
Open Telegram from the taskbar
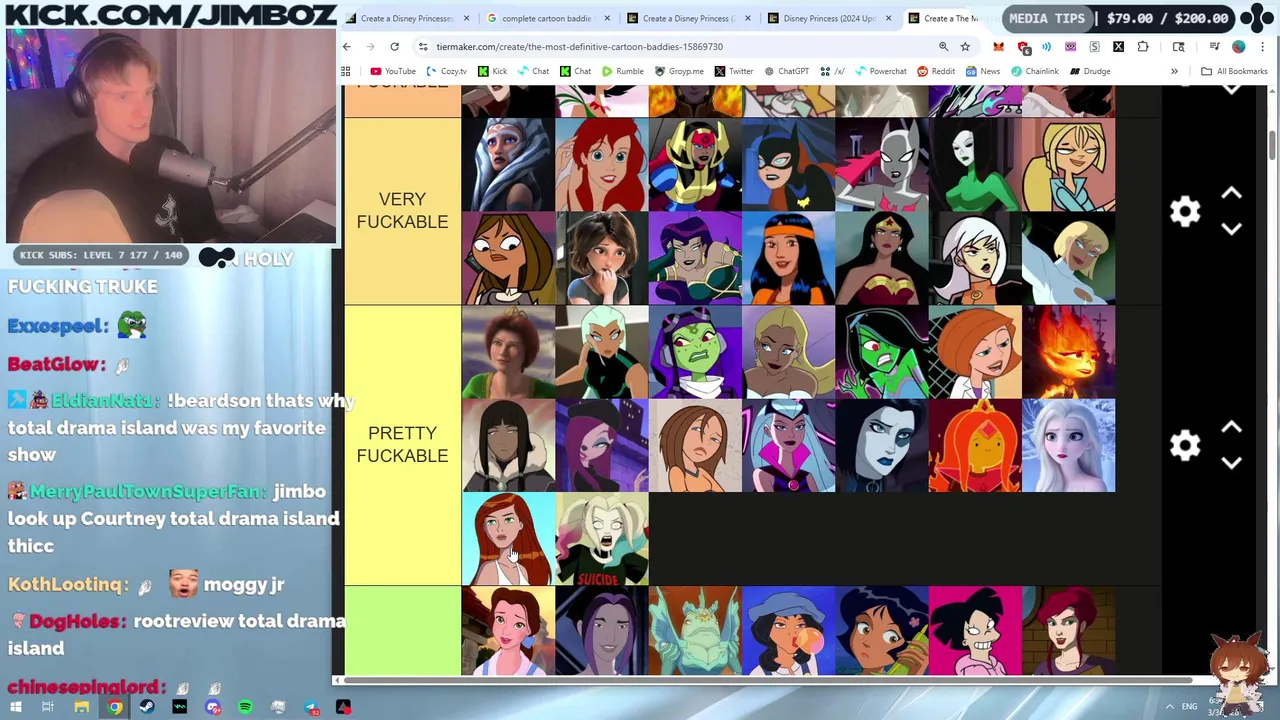point(311,707)
